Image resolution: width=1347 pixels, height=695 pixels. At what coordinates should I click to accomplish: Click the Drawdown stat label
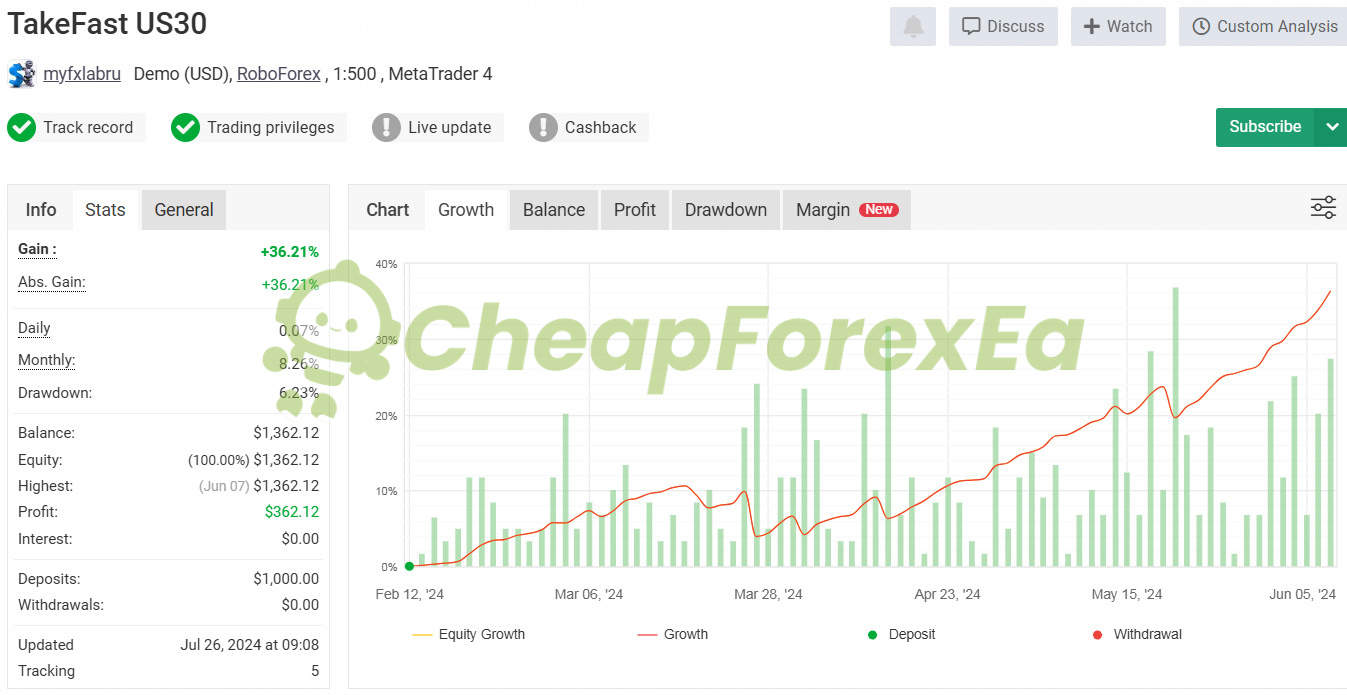[x=55, y=393]
